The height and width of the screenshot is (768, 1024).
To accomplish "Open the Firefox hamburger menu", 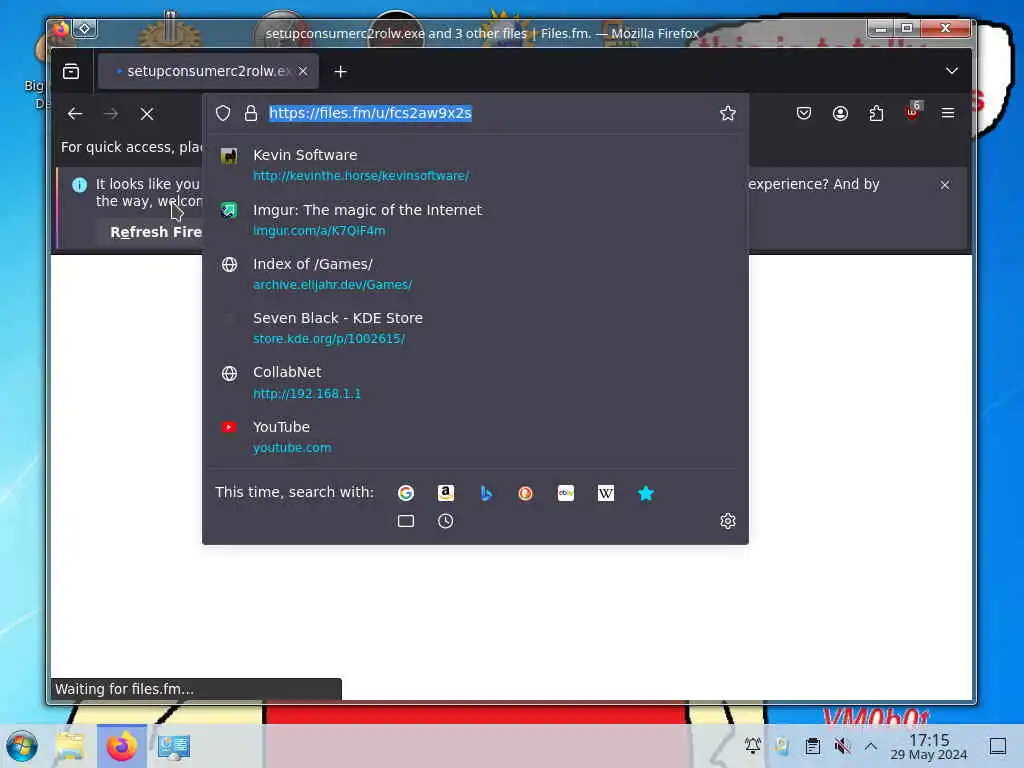I will [x=948, y=113].
